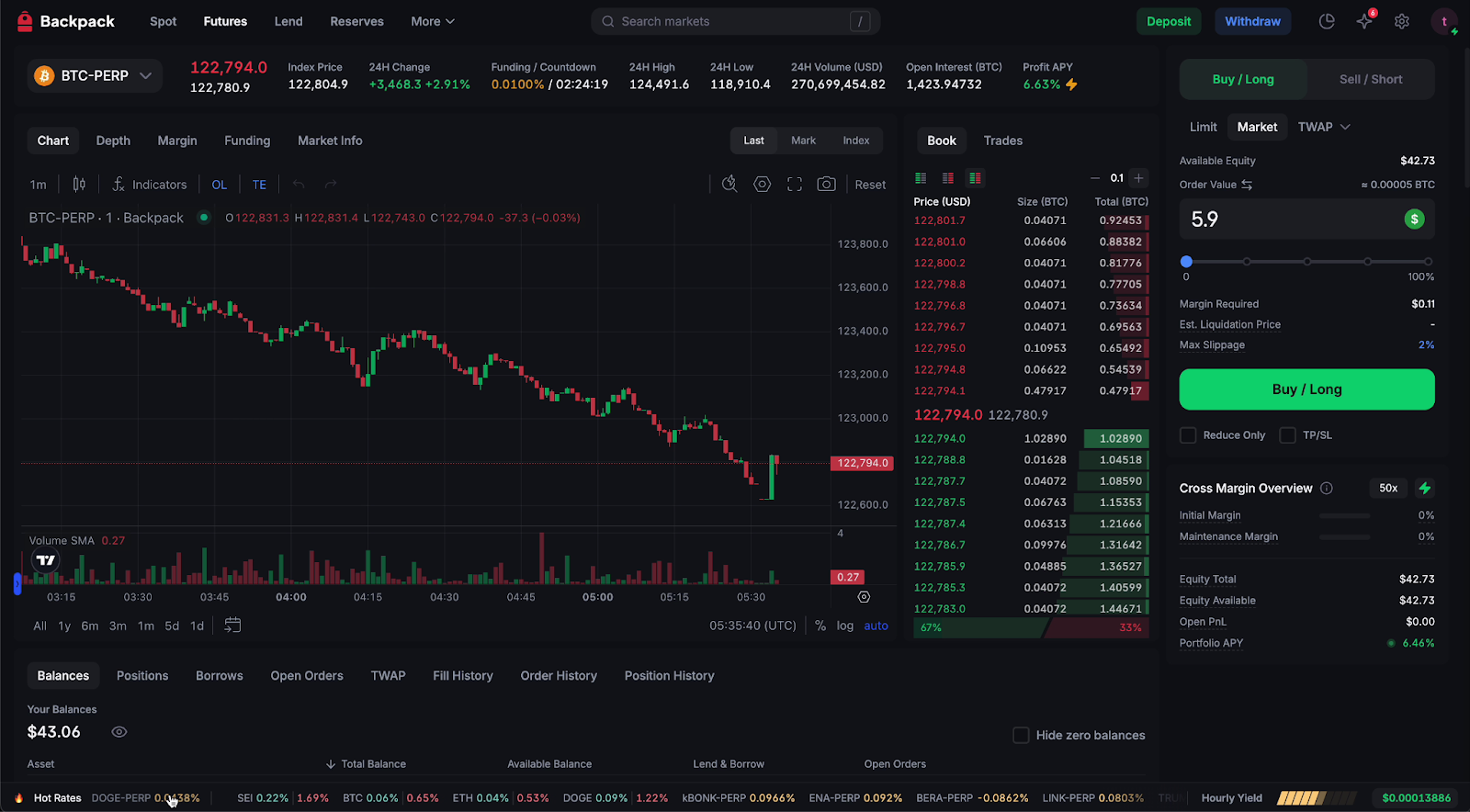
Task: Open chart date range calendar icon
Action: (x=232, y=625)
